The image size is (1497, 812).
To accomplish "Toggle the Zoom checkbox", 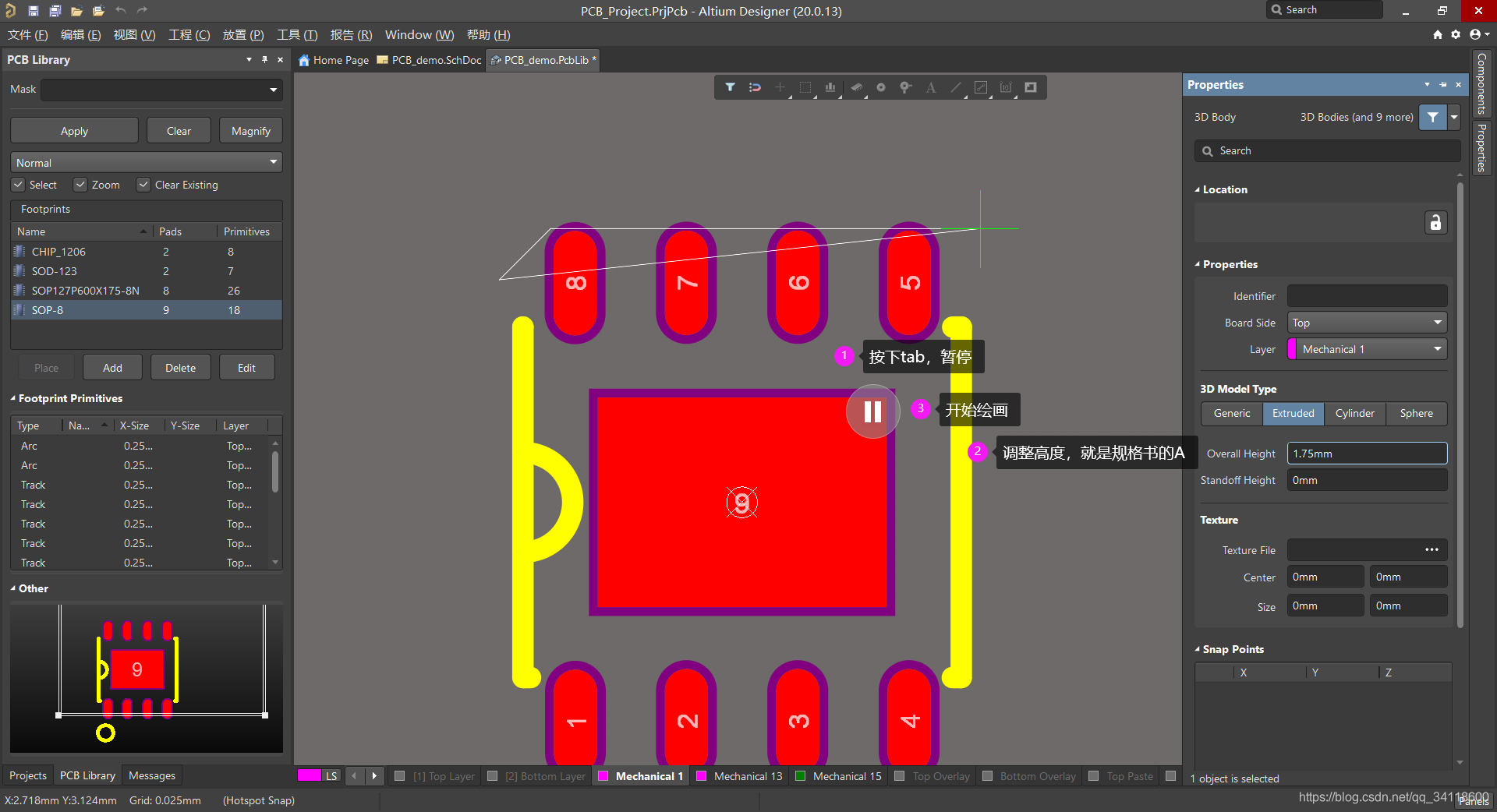I will point(80,185).
